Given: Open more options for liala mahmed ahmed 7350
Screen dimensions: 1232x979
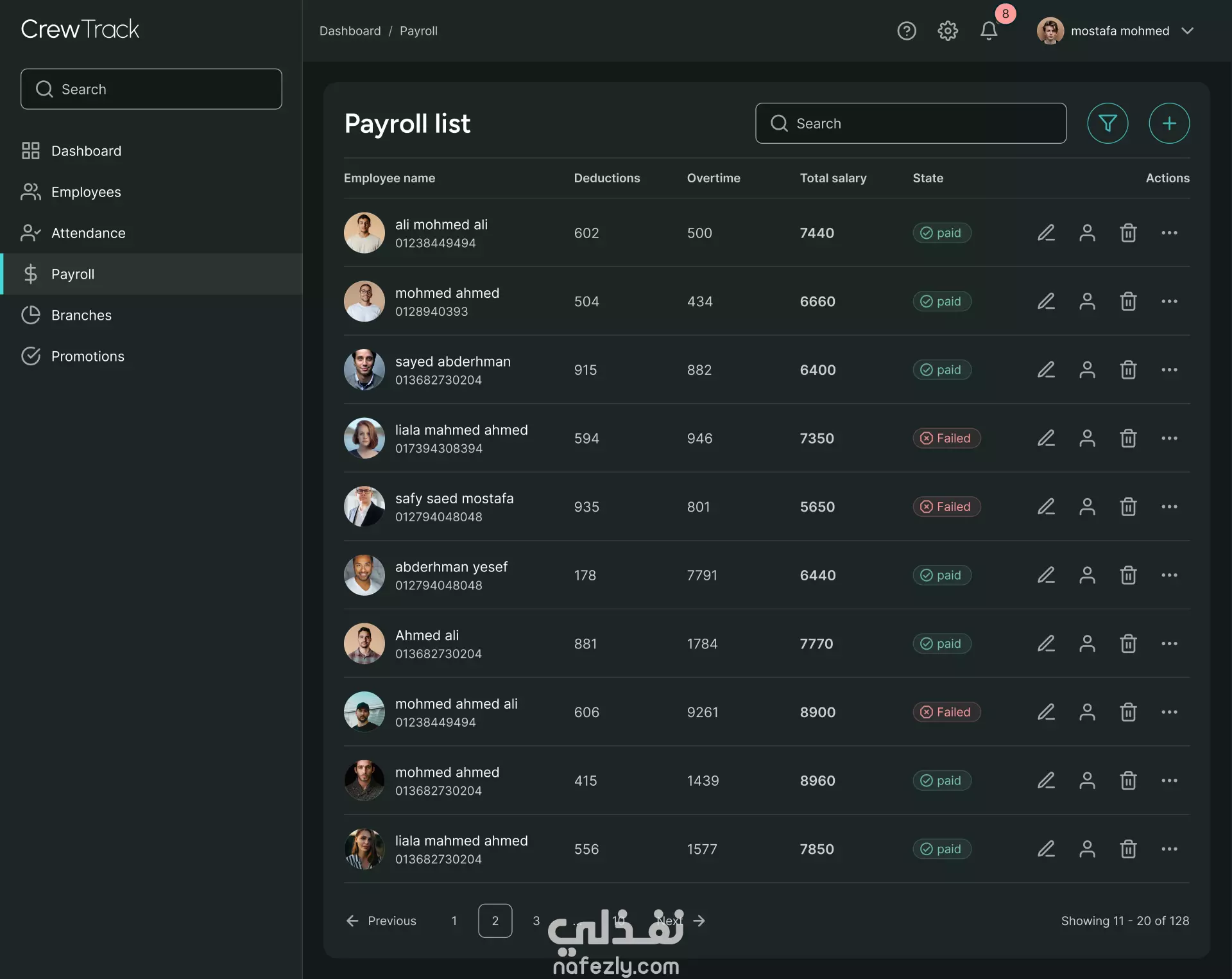Looking at the screenshot, I should (1168, 438).
